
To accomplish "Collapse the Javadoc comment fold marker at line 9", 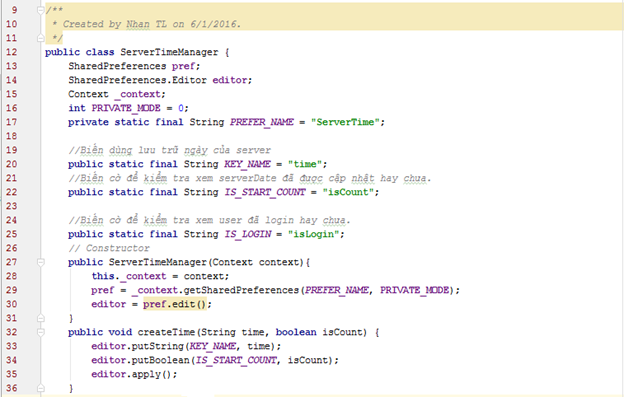I will tap(41, 10).
